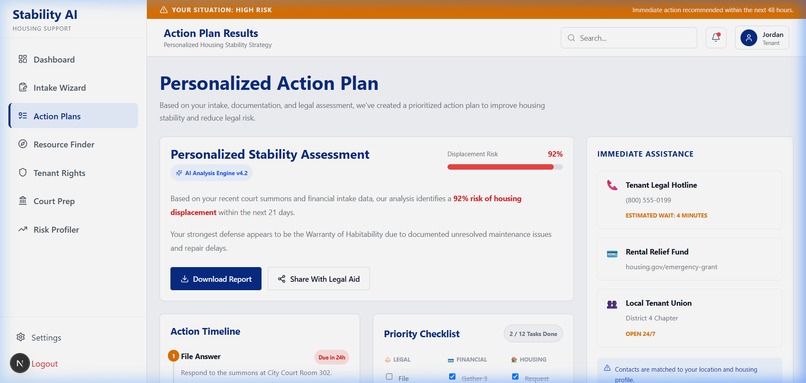
Task: Open Jordan Tenant profile button
Action: 762,38
